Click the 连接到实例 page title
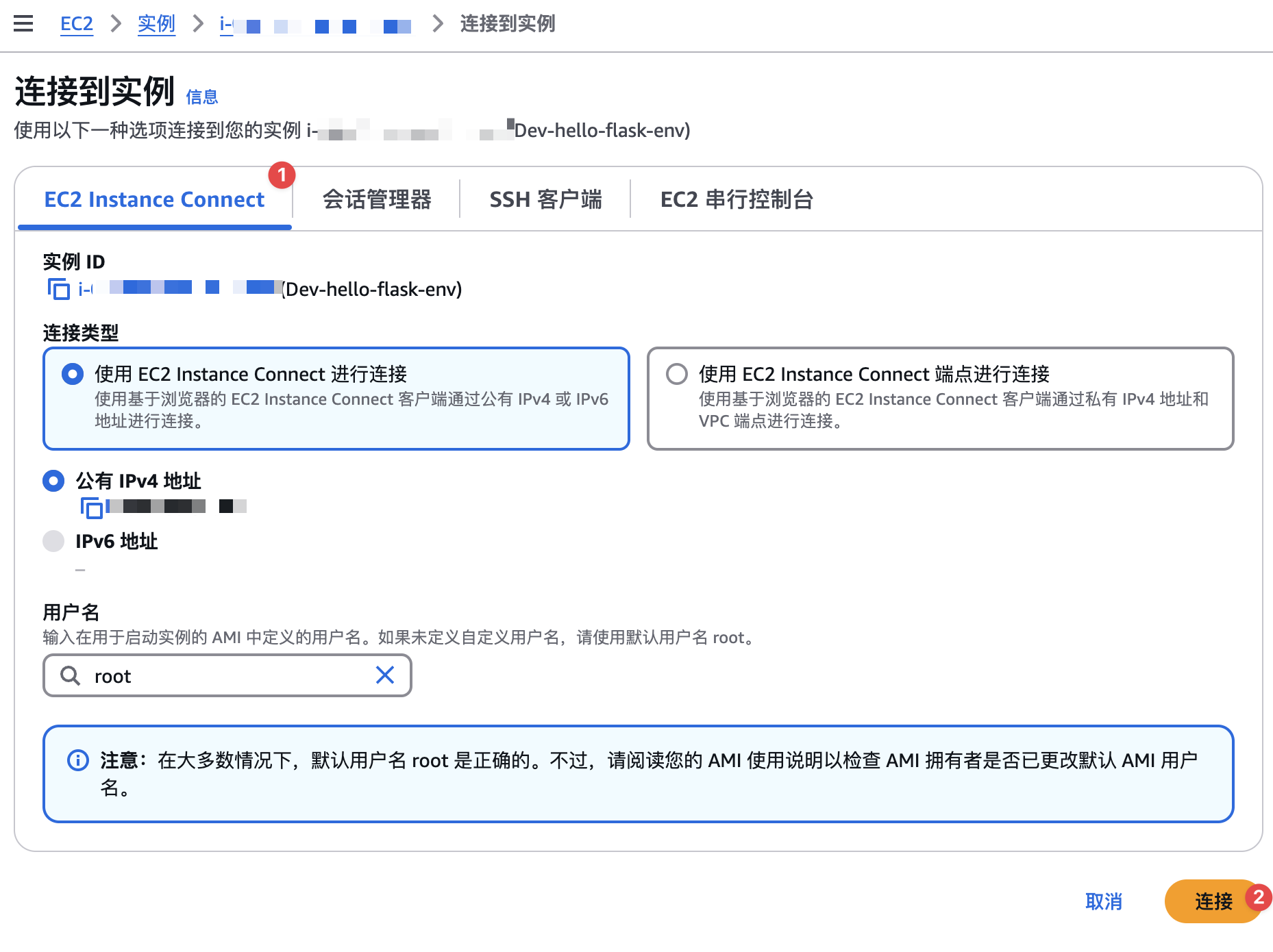 pyautogui.click(x=95, y=92)
